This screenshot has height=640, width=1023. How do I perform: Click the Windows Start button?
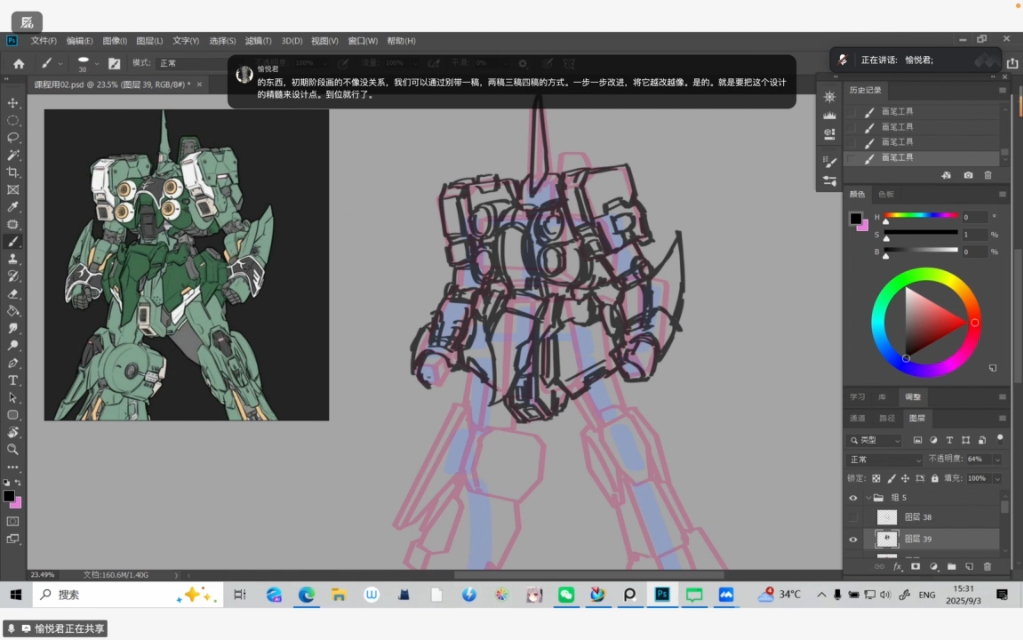(x=16, y=595)
